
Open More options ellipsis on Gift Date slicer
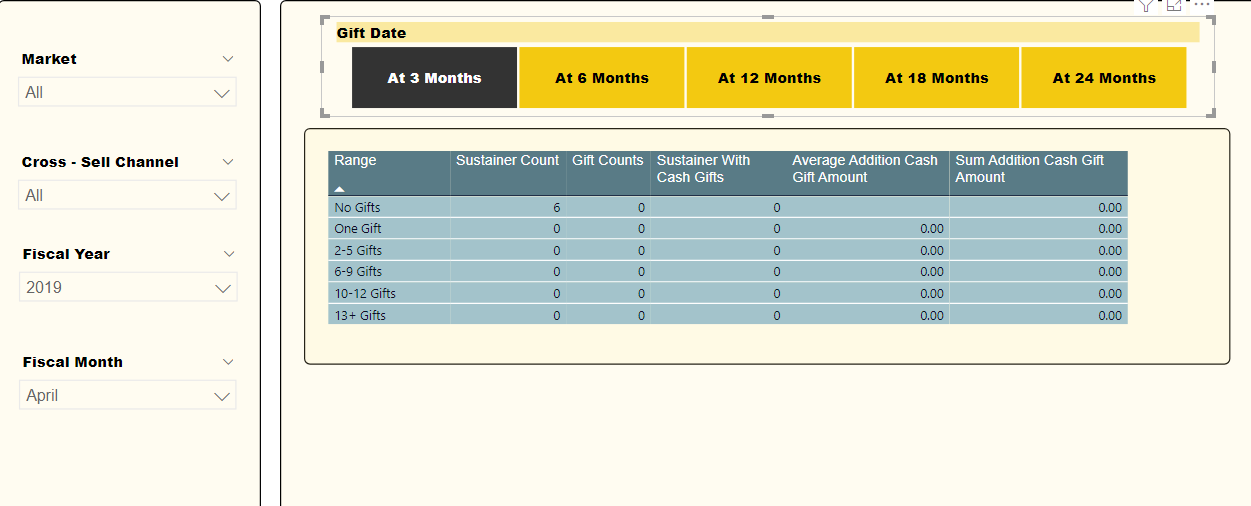click(x=1202, y=4)
